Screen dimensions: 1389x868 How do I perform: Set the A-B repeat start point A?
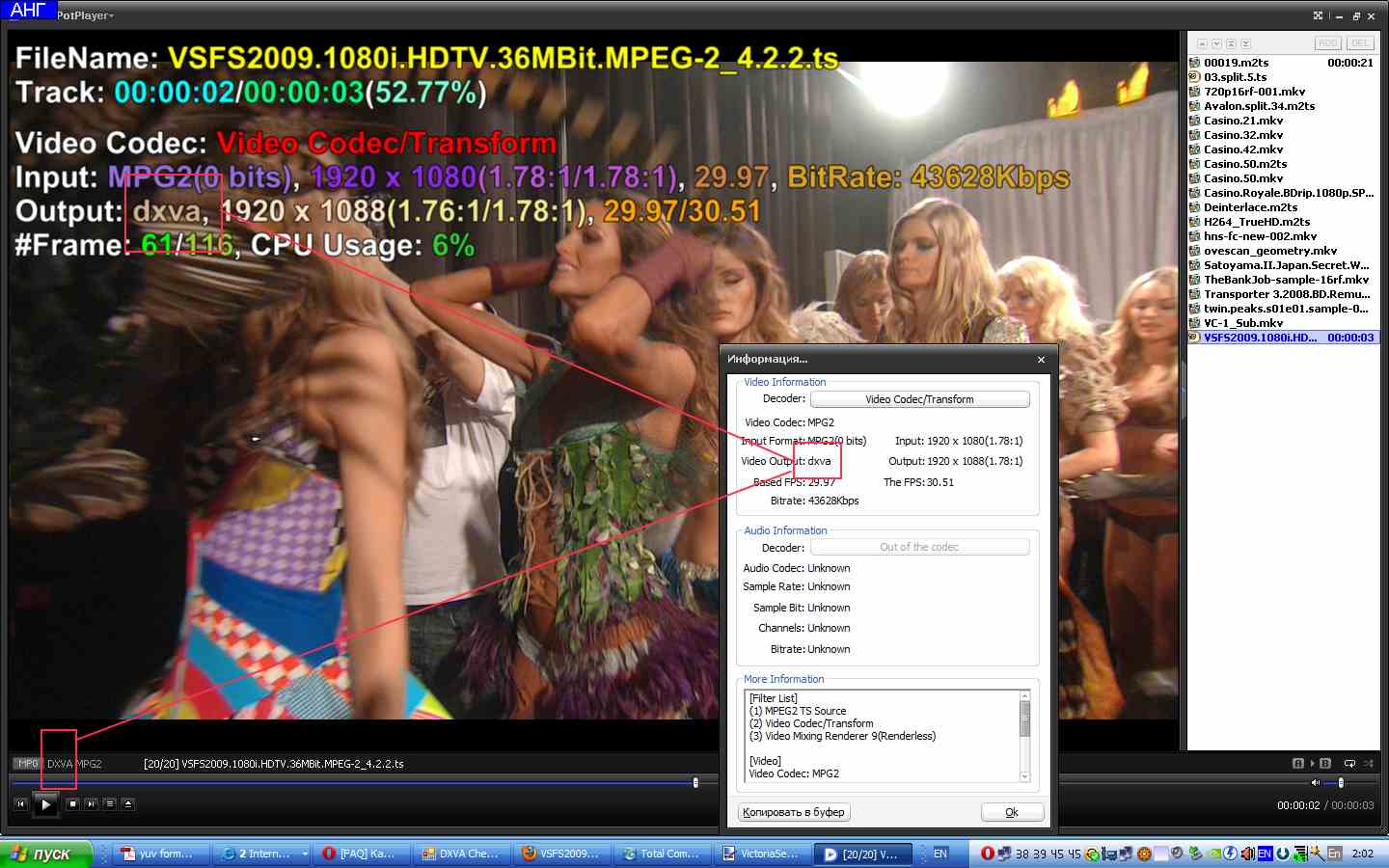click(x=1298, y=763)
